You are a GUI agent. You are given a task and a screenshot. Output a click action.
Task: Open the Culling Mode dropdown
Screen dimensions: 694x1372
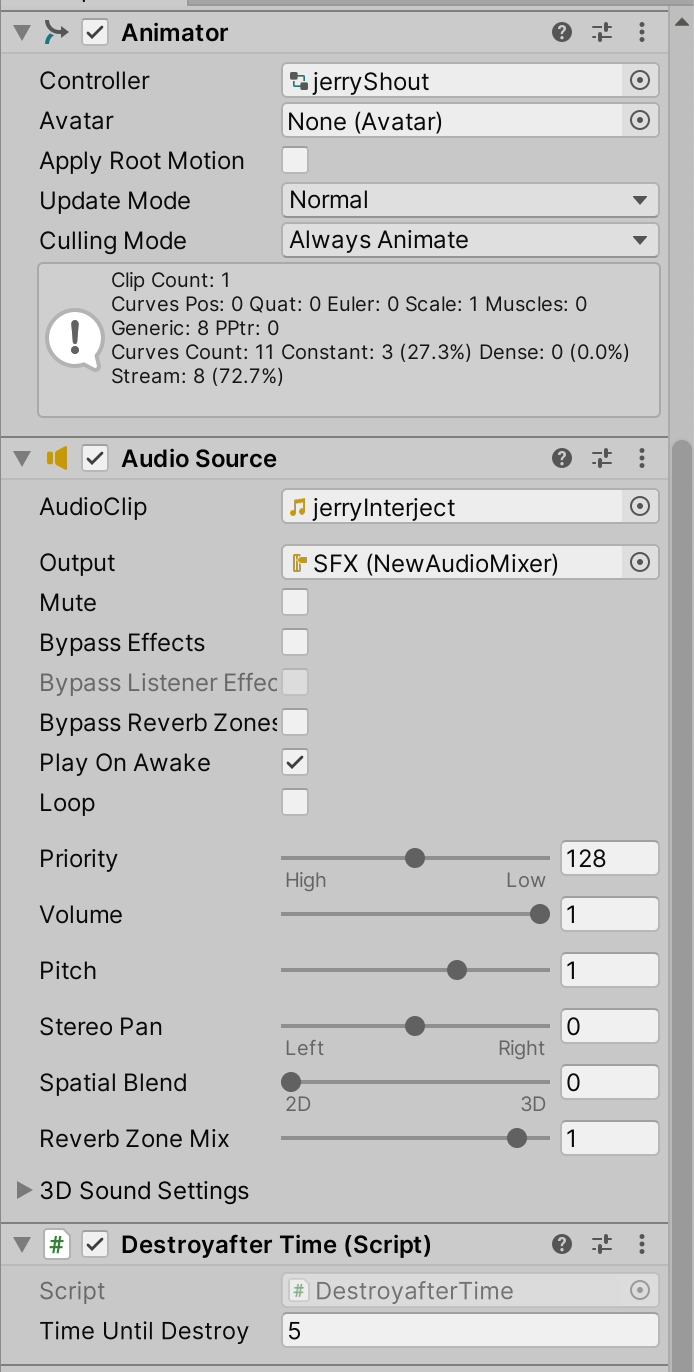pos(470,240)
